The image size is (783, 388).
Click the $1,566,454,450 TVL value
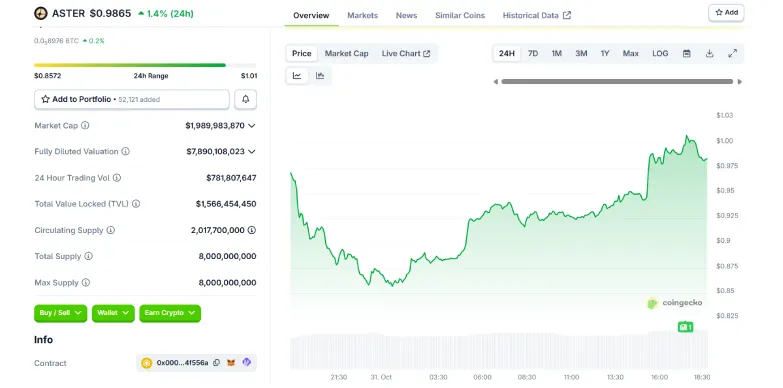(x=226, y=204)
